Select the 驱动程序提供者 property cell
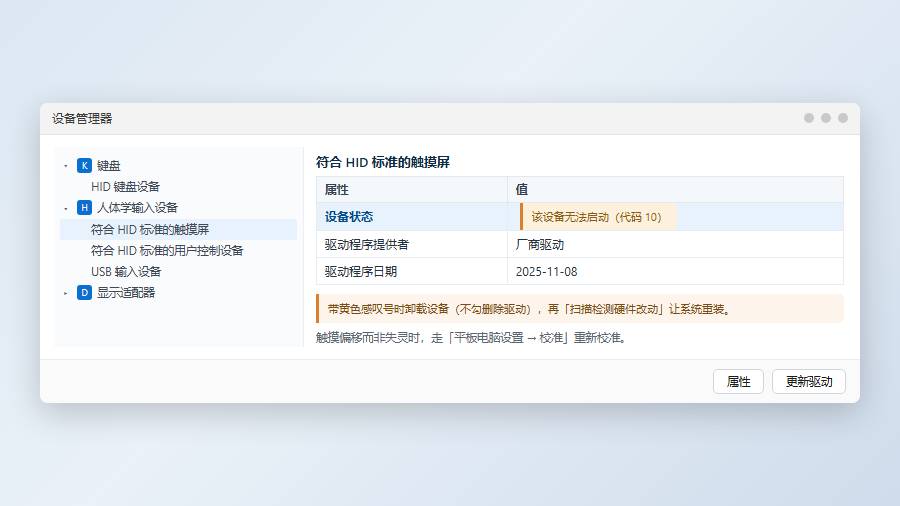The image size is (900, 506). [412, 244]
